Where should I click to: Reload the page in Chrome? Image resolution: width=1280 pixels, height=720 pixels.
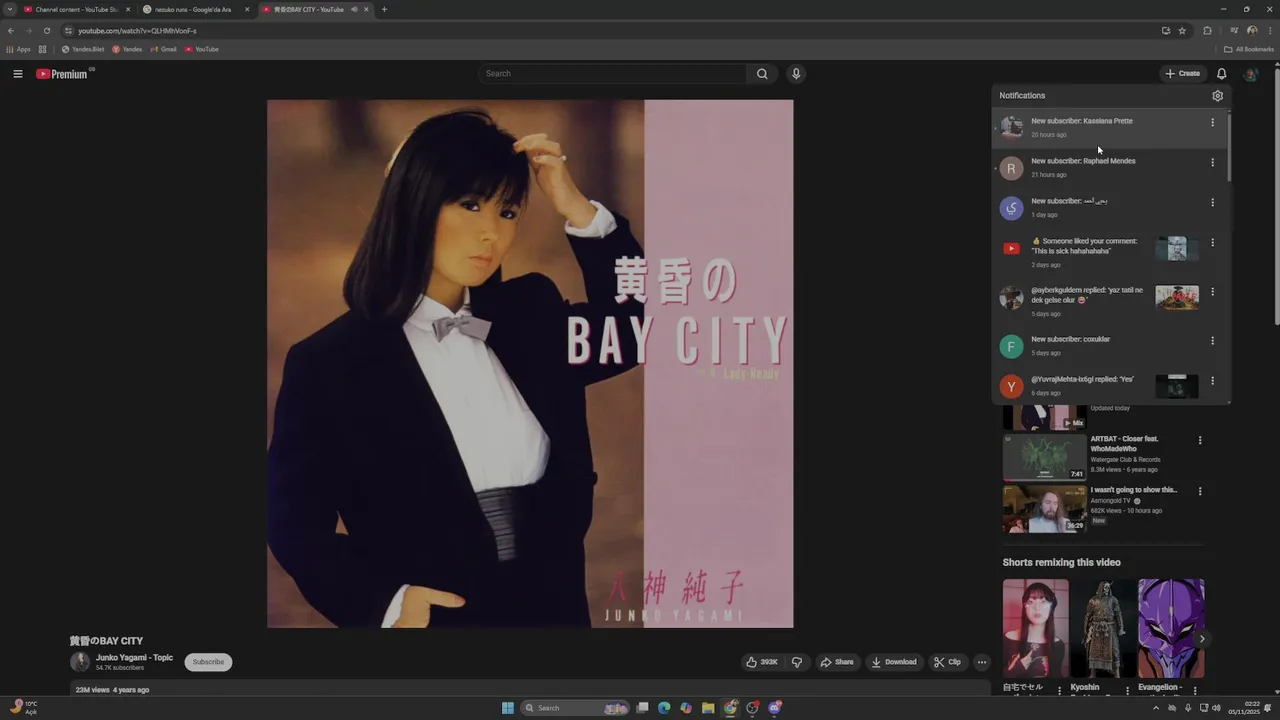point(46,31)
